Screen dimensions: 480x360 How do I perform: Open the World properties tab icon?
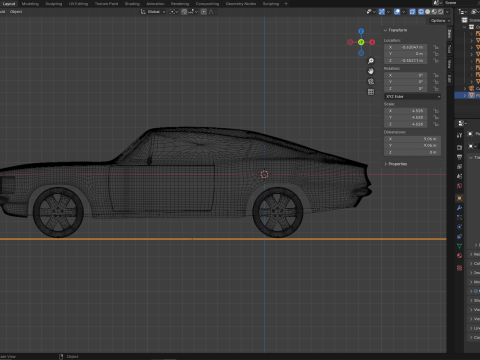[x=459, y=186]
